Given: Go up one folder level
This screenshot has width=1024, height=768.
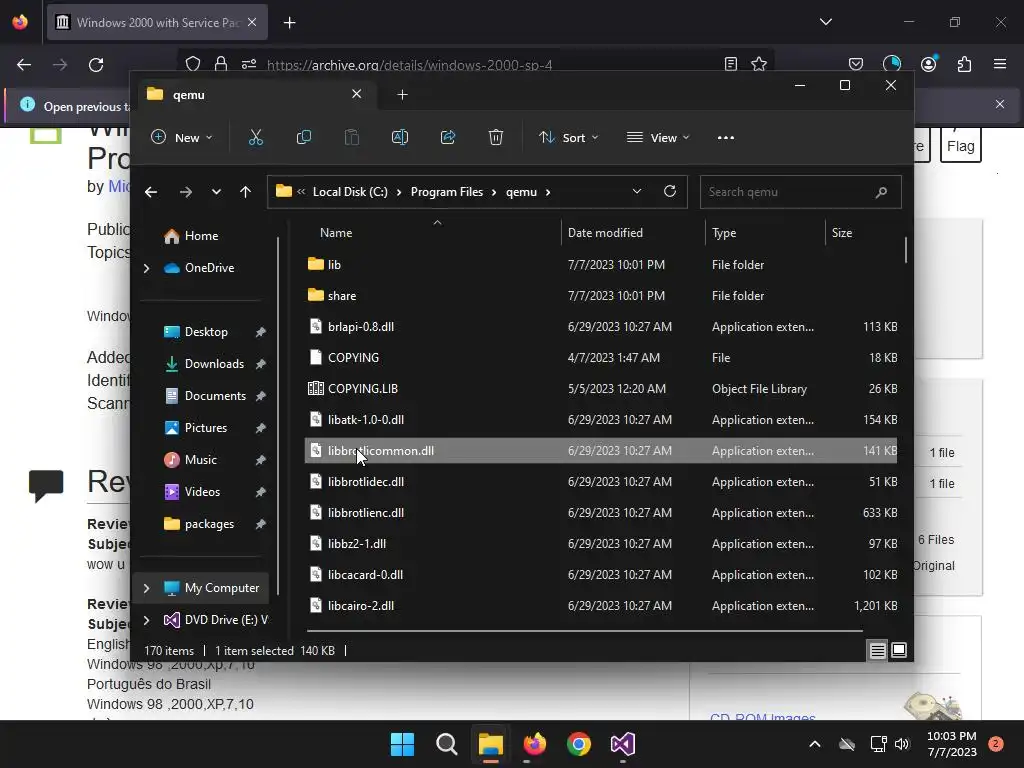Looking at the screenshot, I should click(x=246, y=192).
